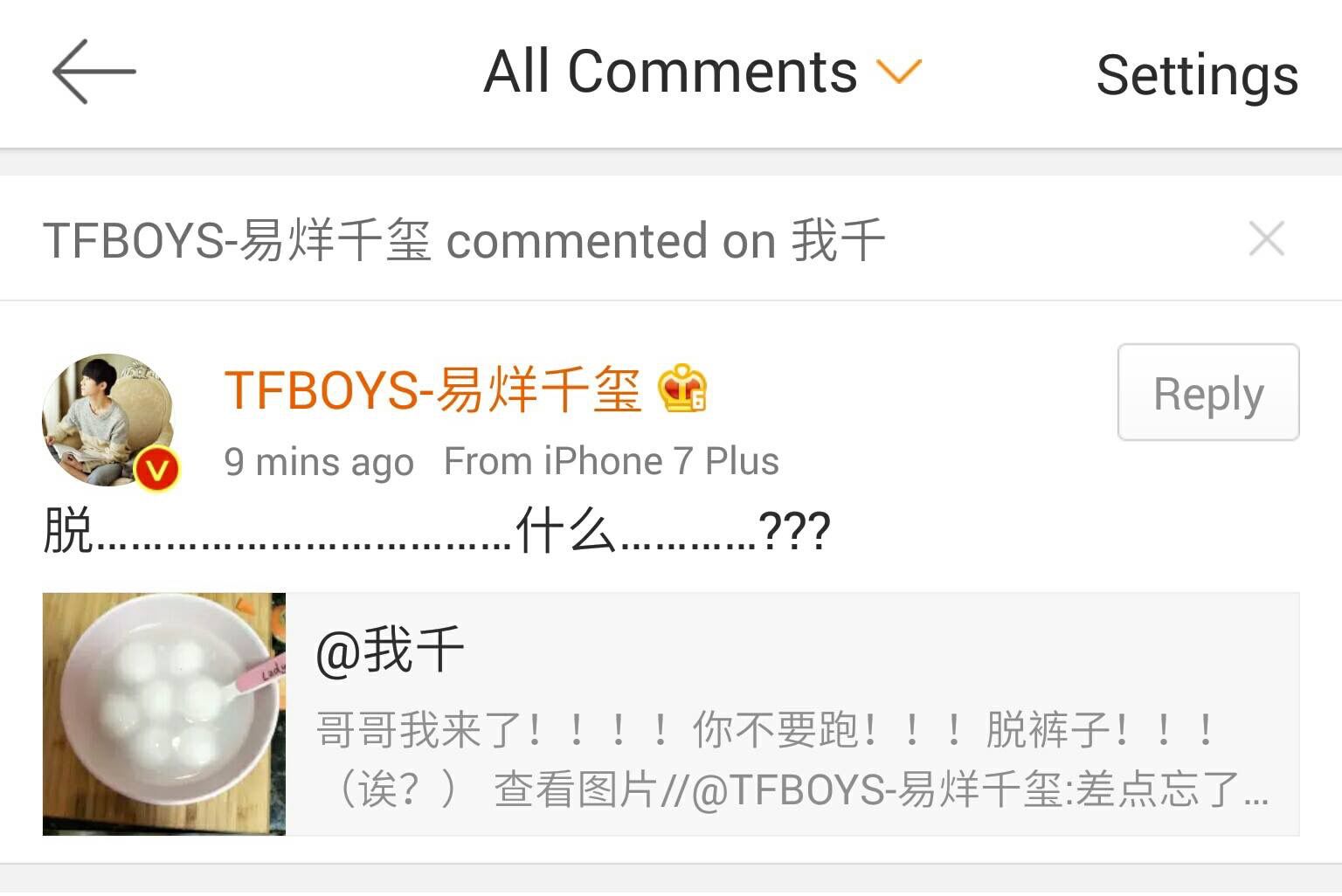Open the @我千 mention in quoted post
This screenshot has width=1342, height=896.
pos(389,651)
